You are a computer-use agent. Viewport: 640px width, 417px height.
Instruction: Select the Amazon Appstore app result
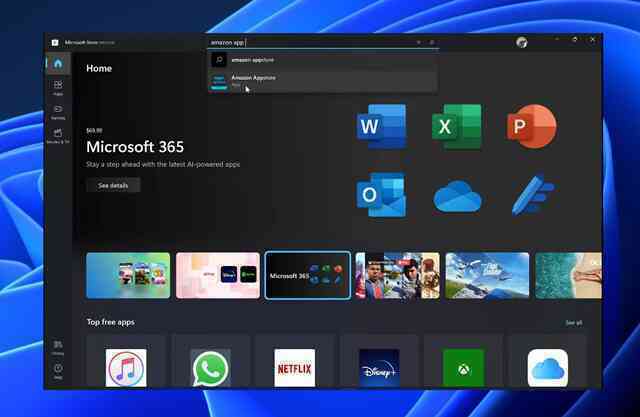(323, 81)
